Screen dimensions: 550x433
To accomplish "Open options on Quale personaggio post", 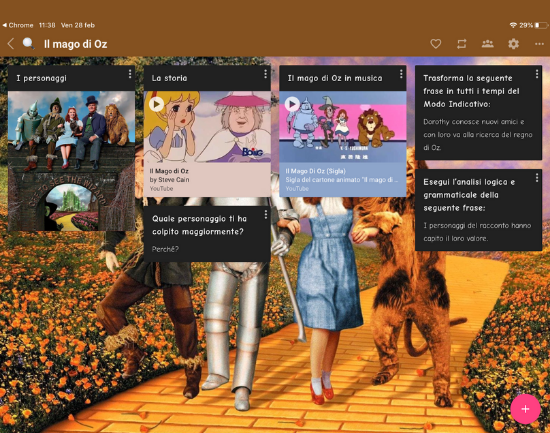I will coord(266,214).
